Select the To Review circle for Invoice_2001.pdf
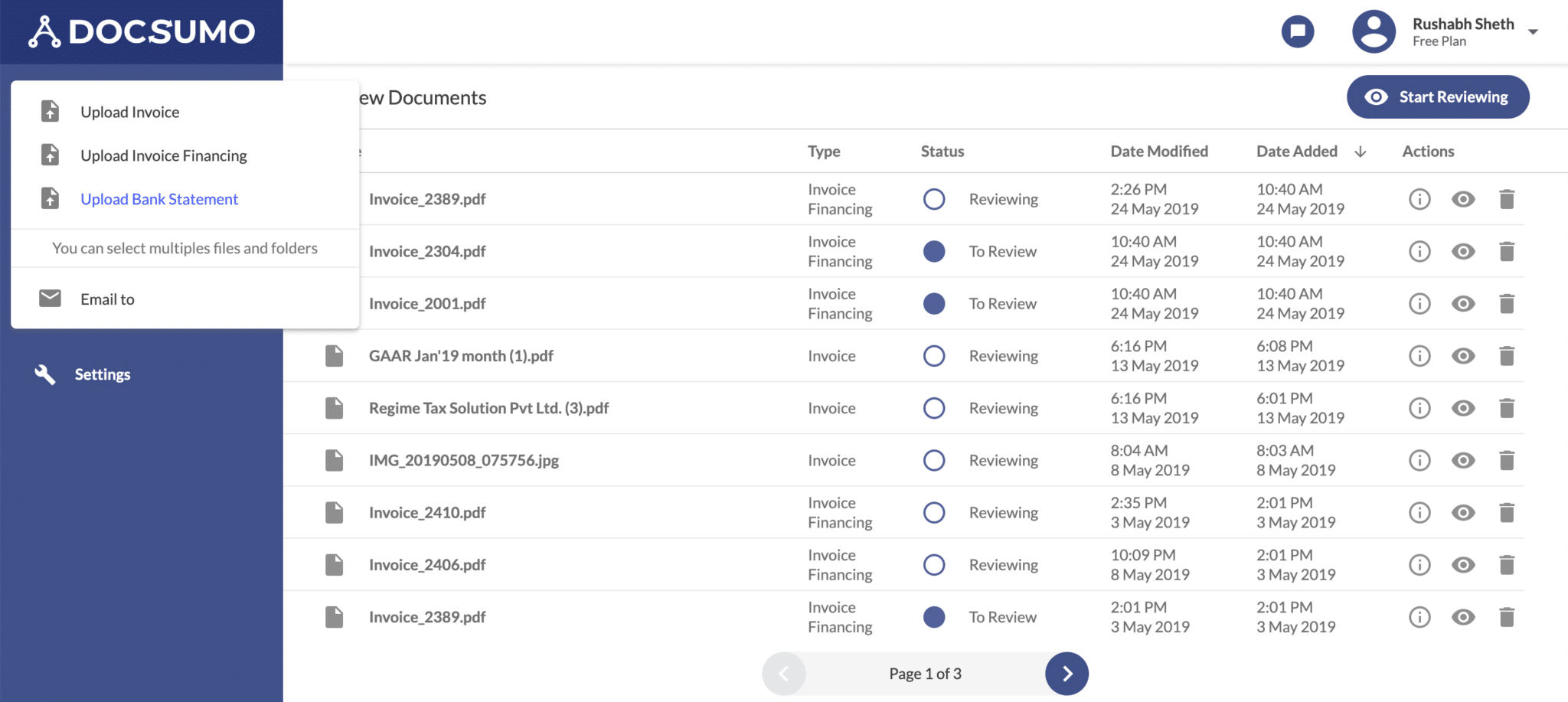 (934, 303)
